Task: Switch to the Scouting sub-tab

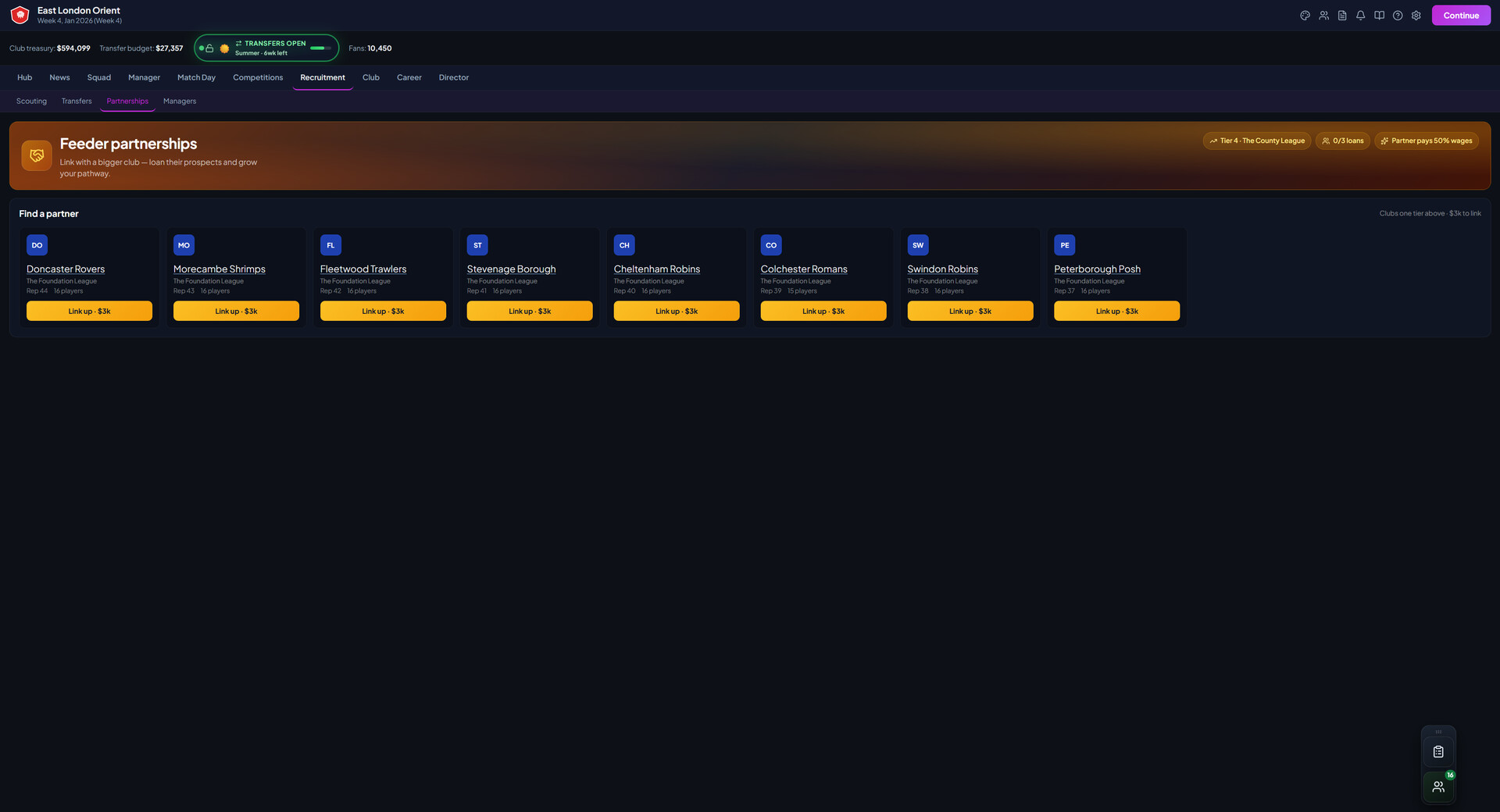Action: point(31,101)
